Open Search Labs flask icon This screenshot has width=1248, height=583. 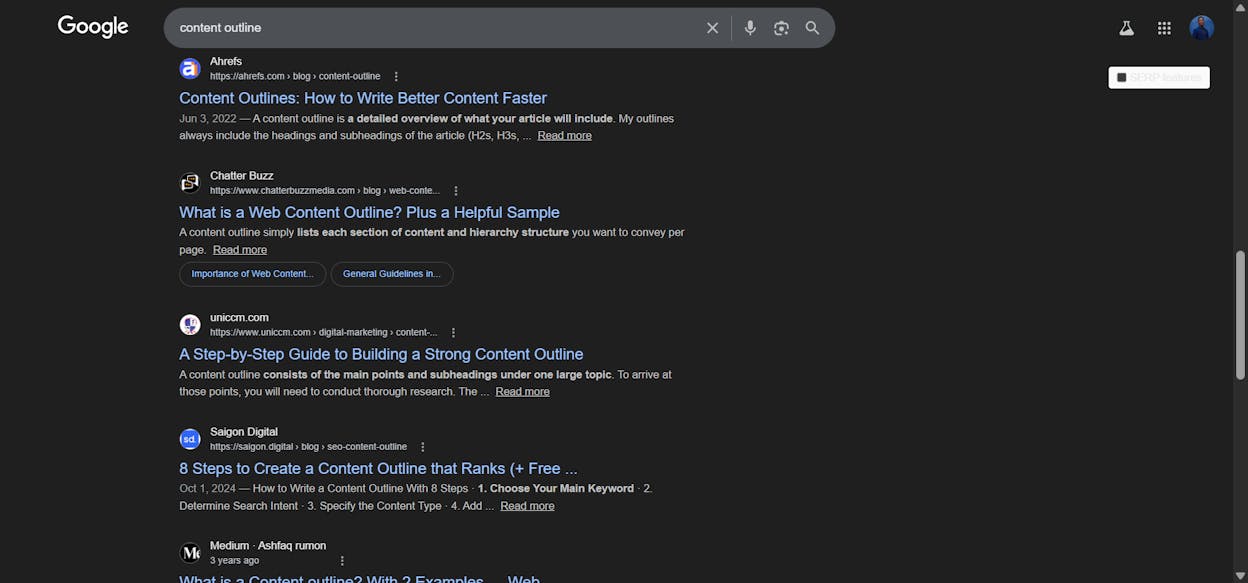pos(1126,28)
